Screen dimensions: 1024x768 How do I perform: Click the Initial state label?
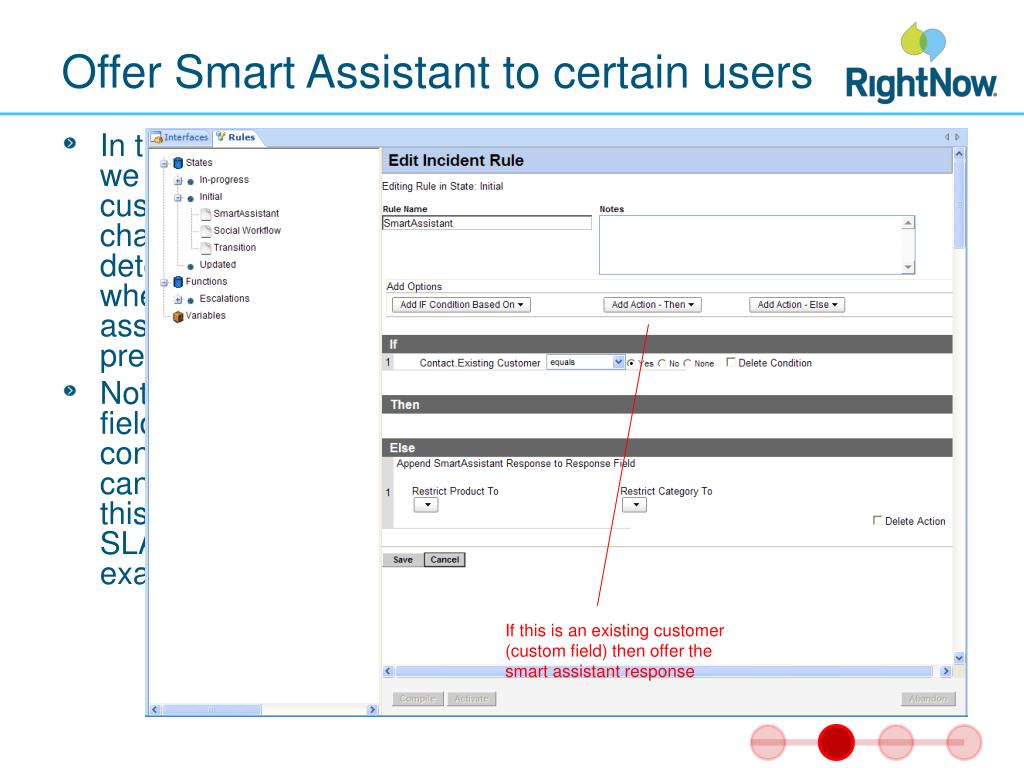pyautogui.click(x=210, y=197)
